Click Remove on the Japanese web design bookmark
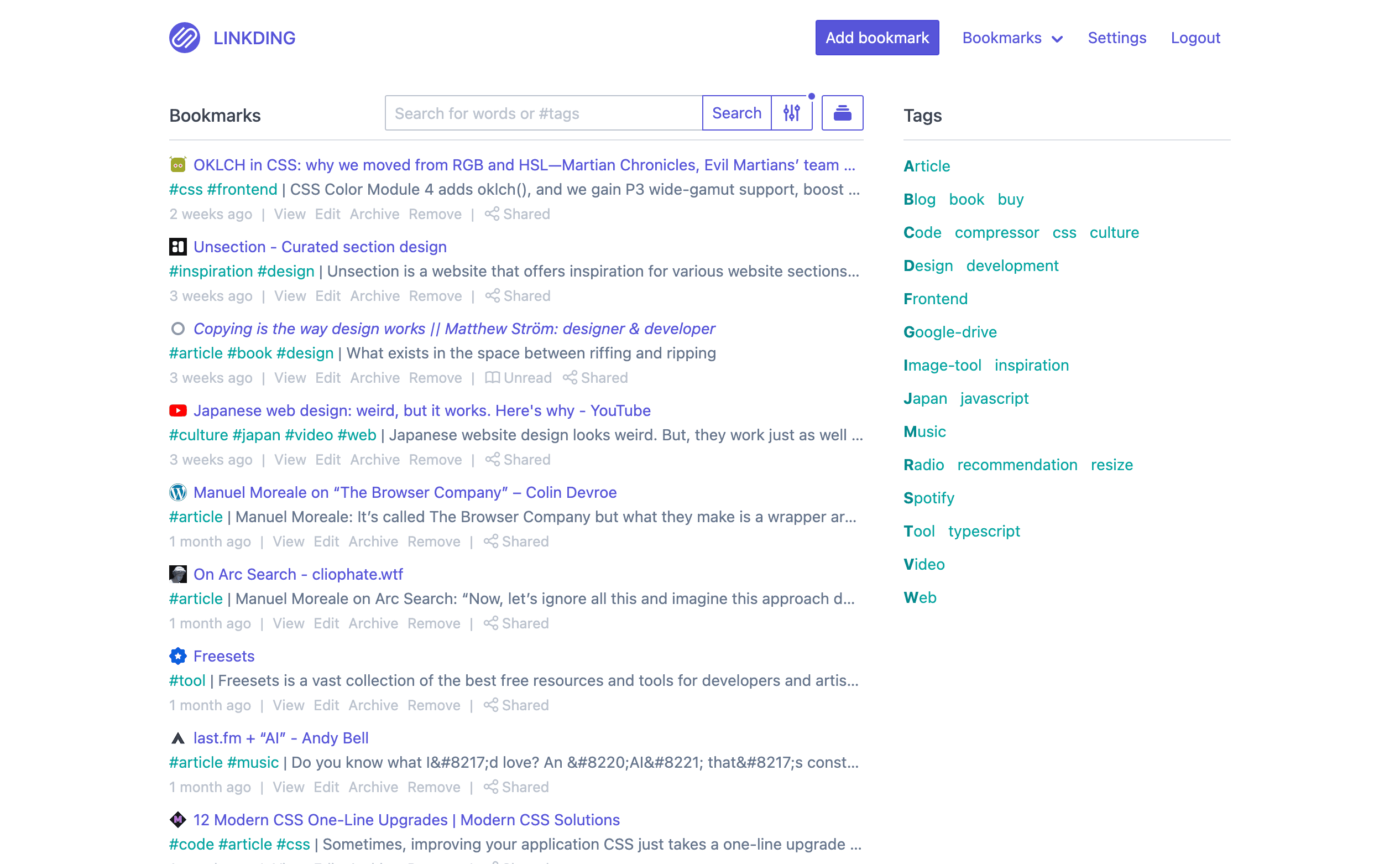Screen dimensions: 1400x864 436,459
